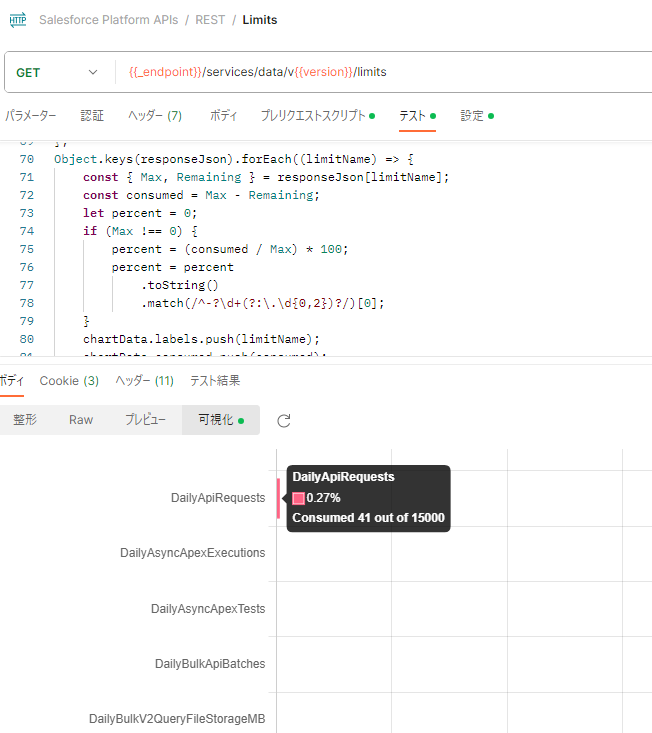Click the request URL field
The height and width of the screenshot is (733, 652).
click(x=383, y=72)
